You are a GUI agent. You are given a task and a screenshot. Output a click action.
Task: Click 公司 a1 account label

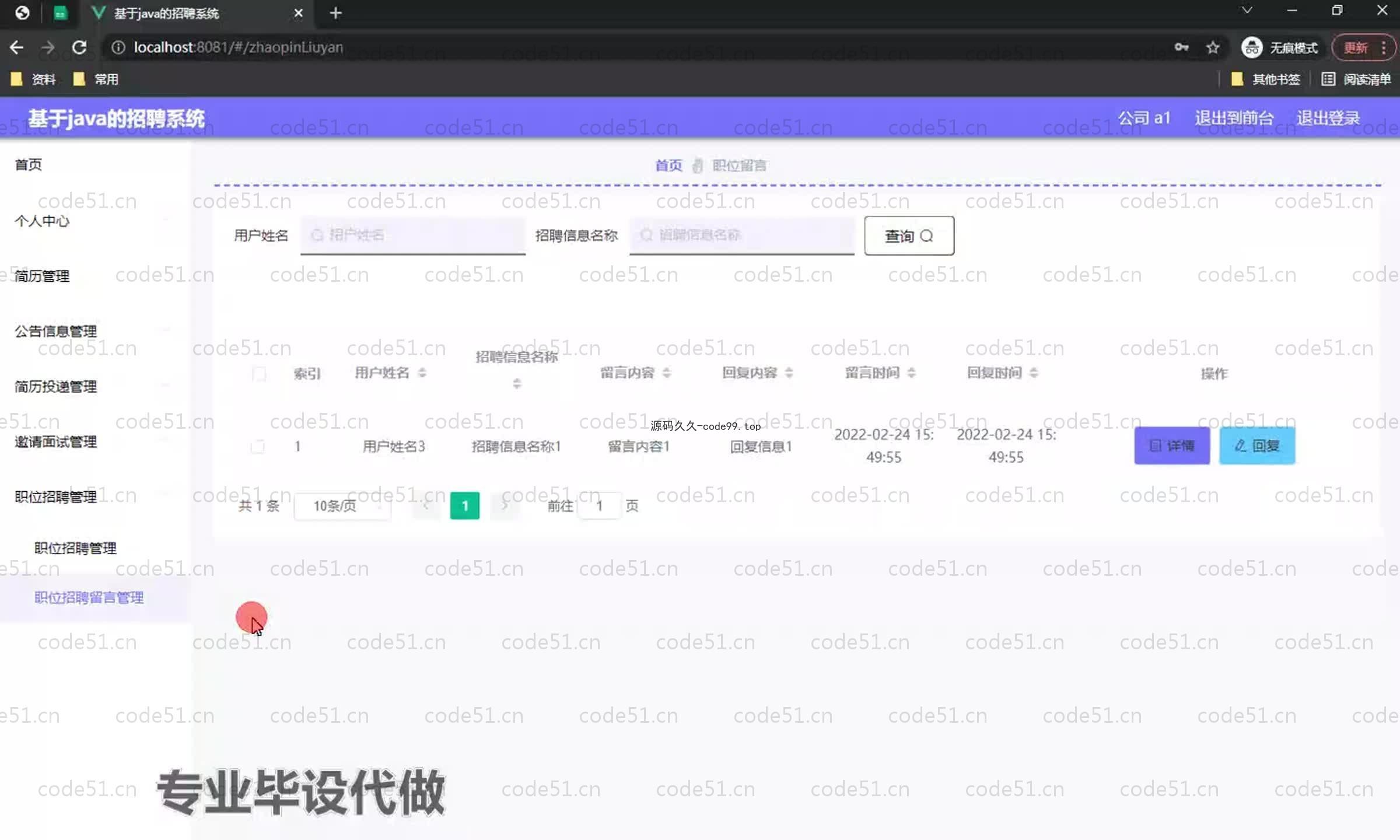[x=1144, y=118]
